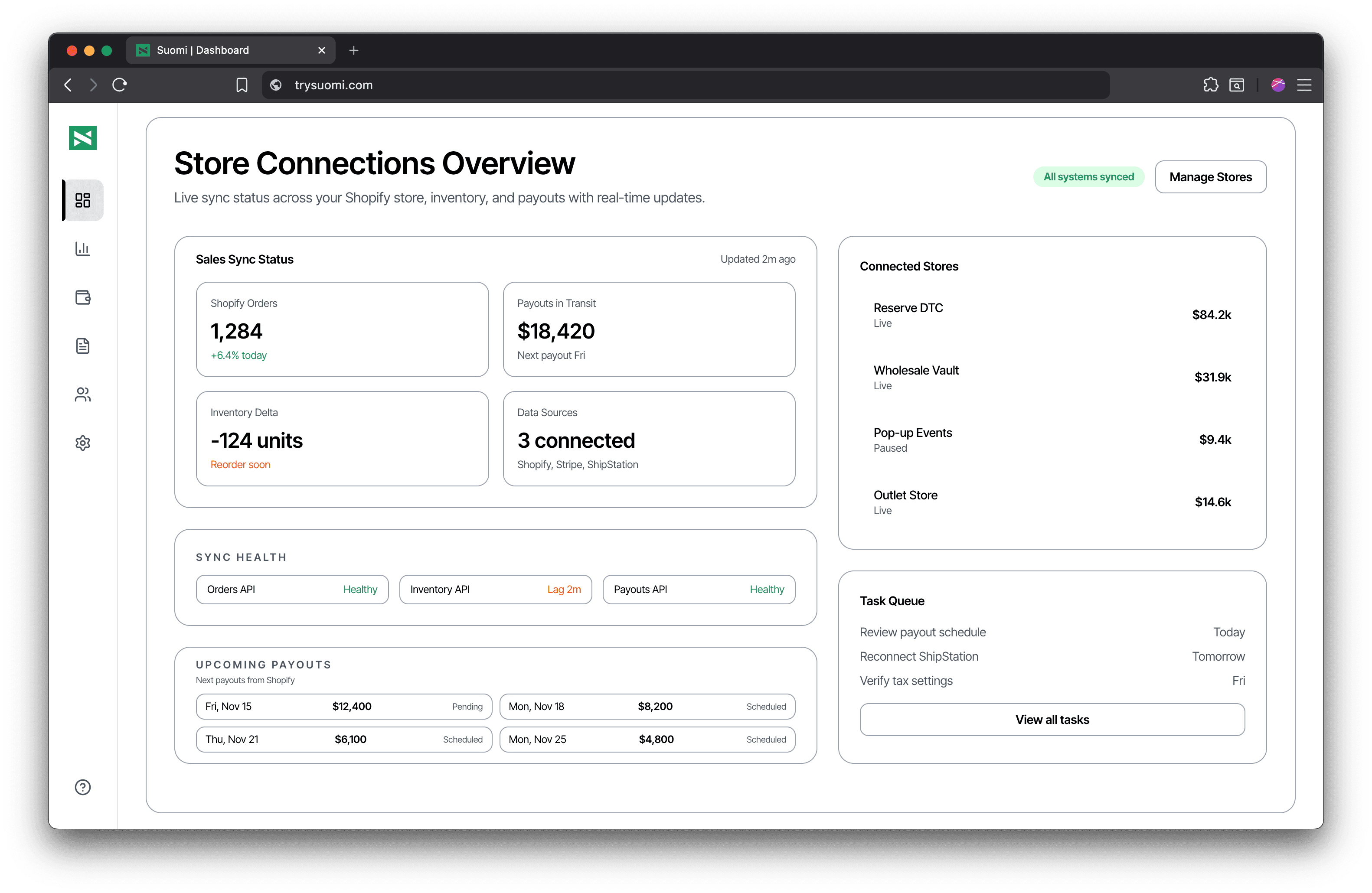Open the wallet icon in sidebar
Viewport: 1372px width, 893px height.
click(82, 297)
